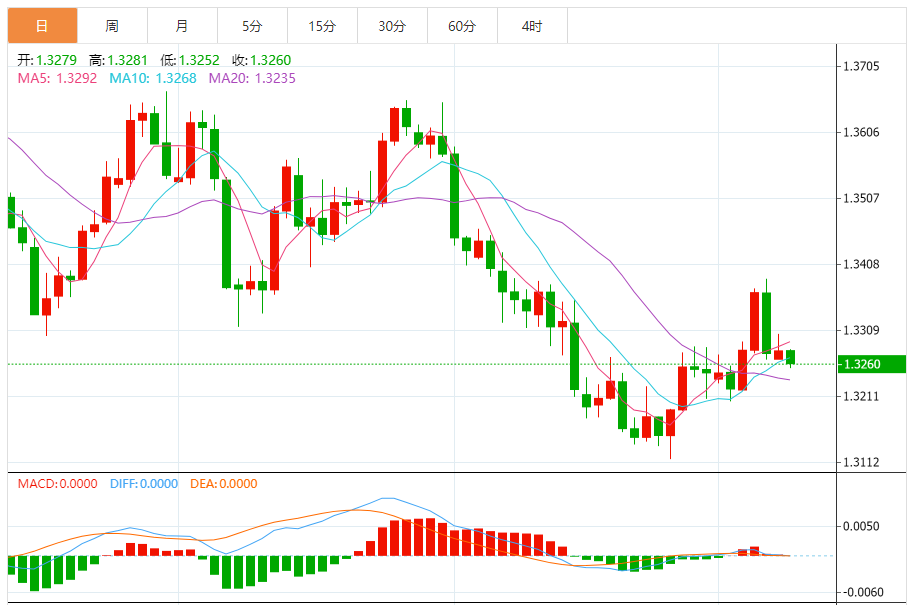The height and width of the screenshot is (605, 917).
Task: Click the 1.3112 price axis label
Action: pos(861,462)
